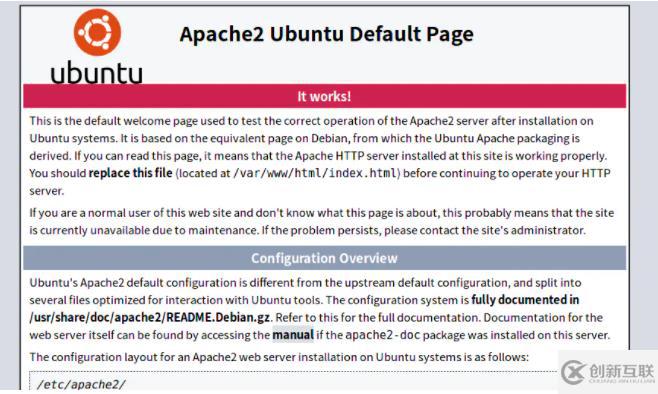
Task: Click the Ubuntu circle logo
Action: click(x=97, y=33)
